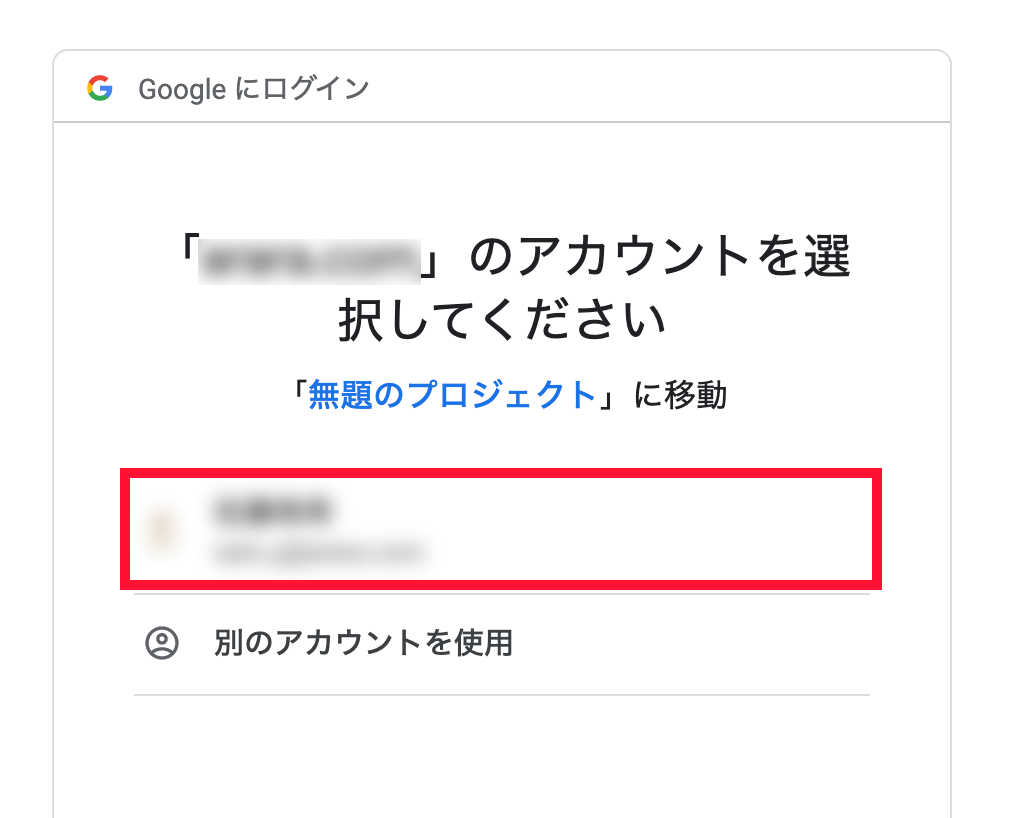This screenshot has width=1014, height=818.
Task: Click the blurred app name in heading
Action: 309,261
